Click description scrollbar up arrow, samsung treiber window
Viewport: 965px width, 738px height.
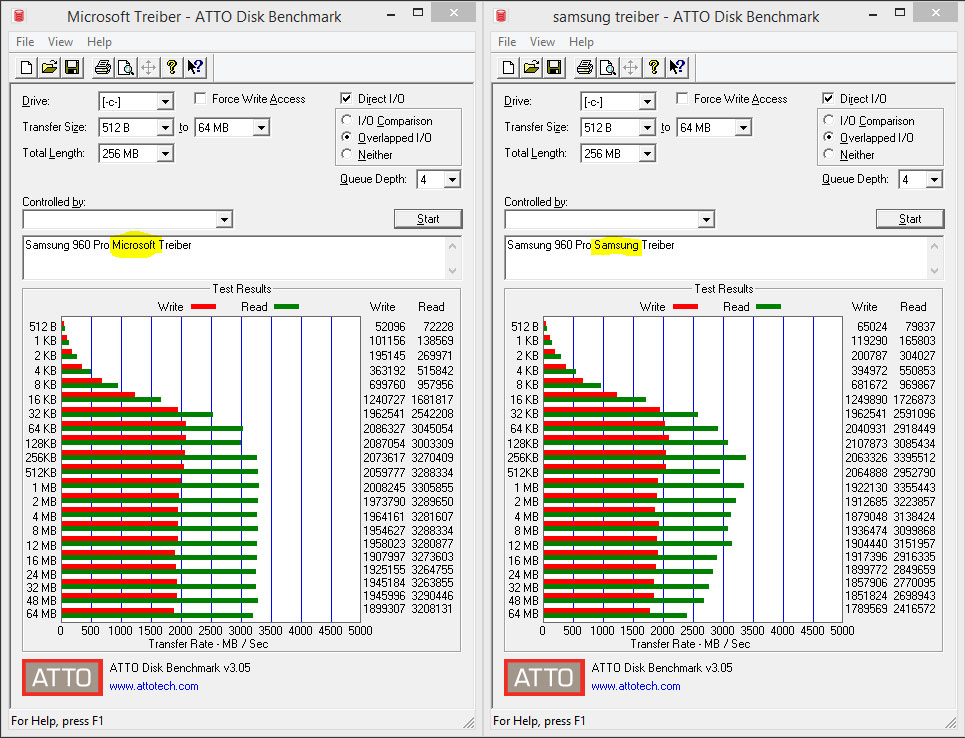pos(934,246)
